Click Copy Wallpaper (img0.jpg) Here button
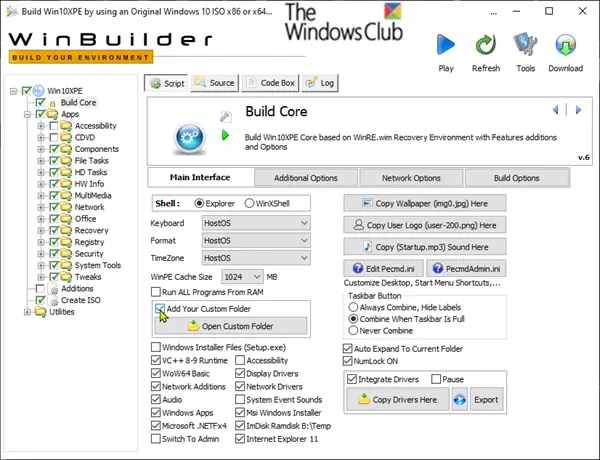This screenshot has height=460, width=600. coord(425,203)
